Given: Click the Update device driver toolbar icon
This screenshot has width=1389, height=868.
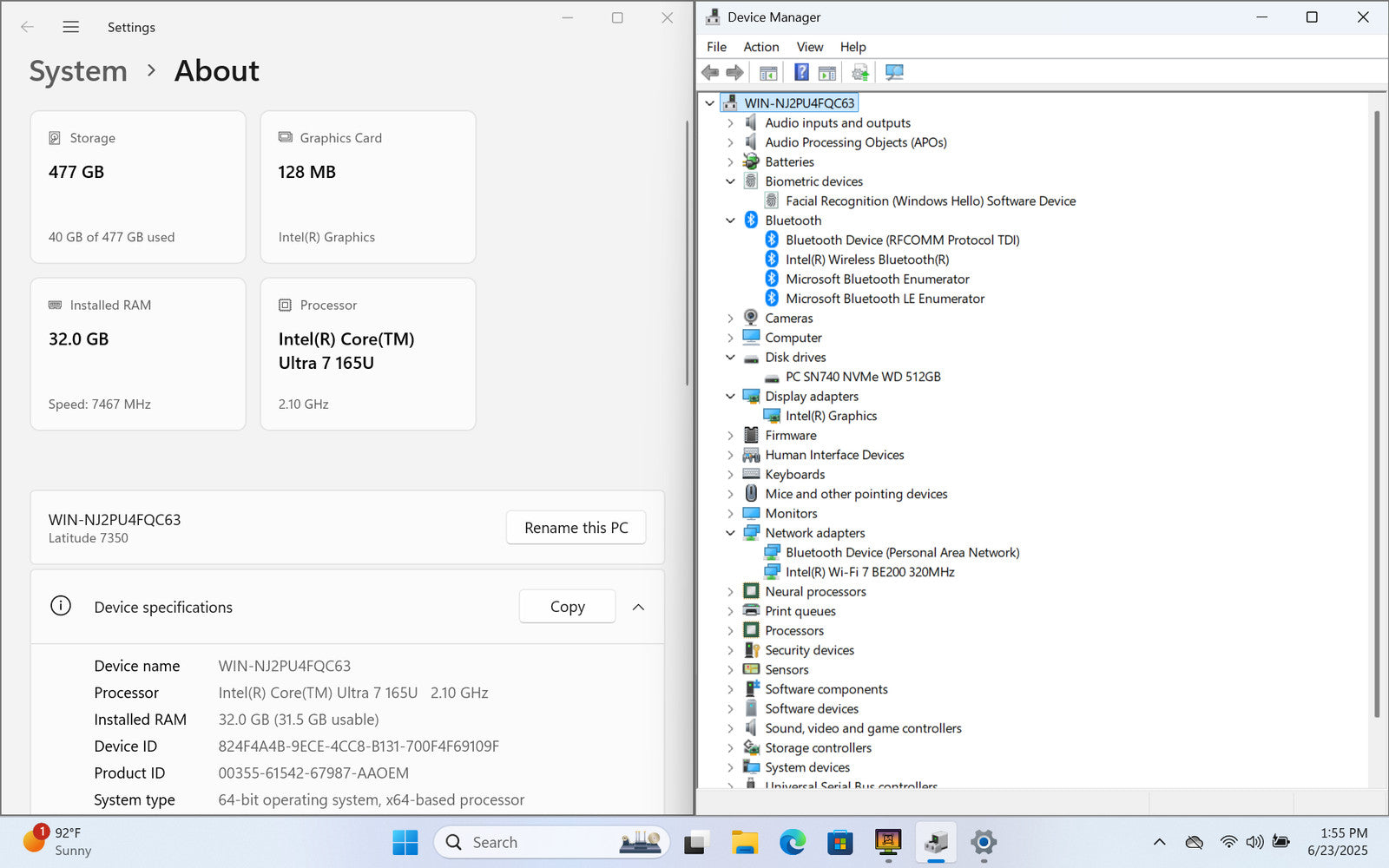Looking at the screenshot, I should [x=860, y=73].
